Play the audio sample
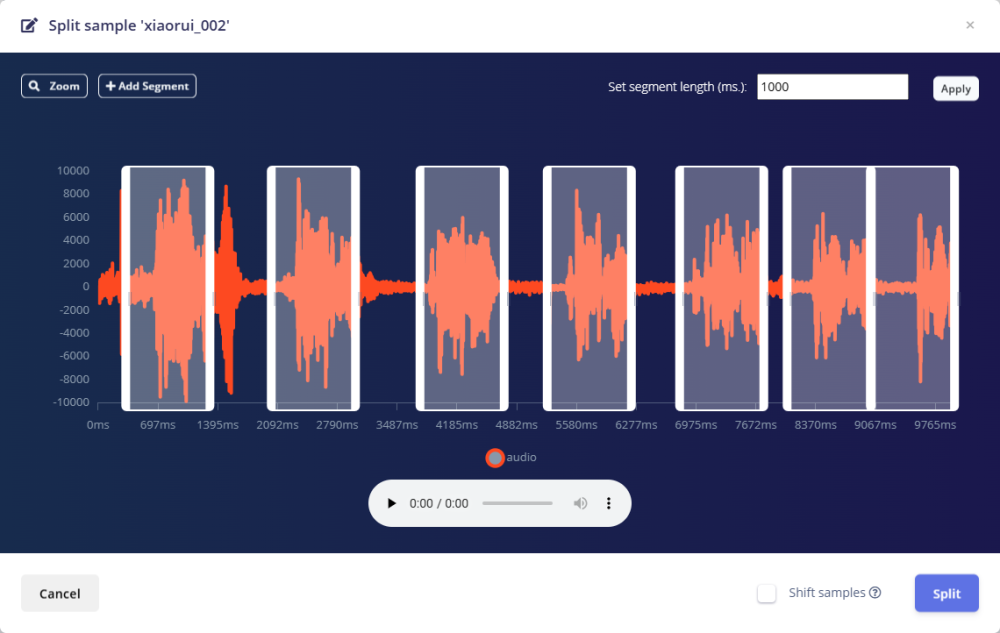Screen dimensions: 1000x633 [392, 503]
